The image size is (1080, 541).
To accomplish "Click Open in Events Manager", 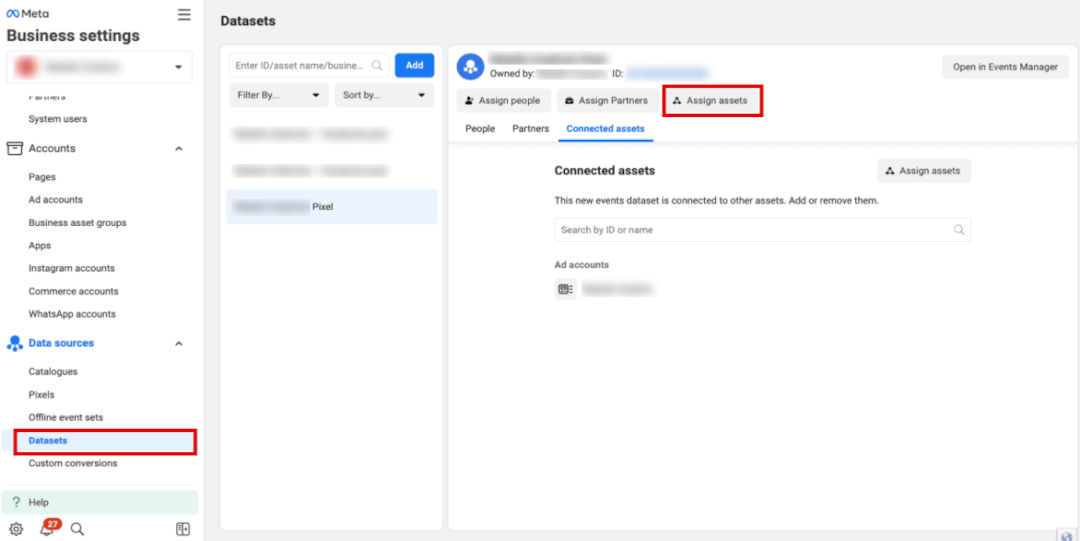I will point(1006,67).
